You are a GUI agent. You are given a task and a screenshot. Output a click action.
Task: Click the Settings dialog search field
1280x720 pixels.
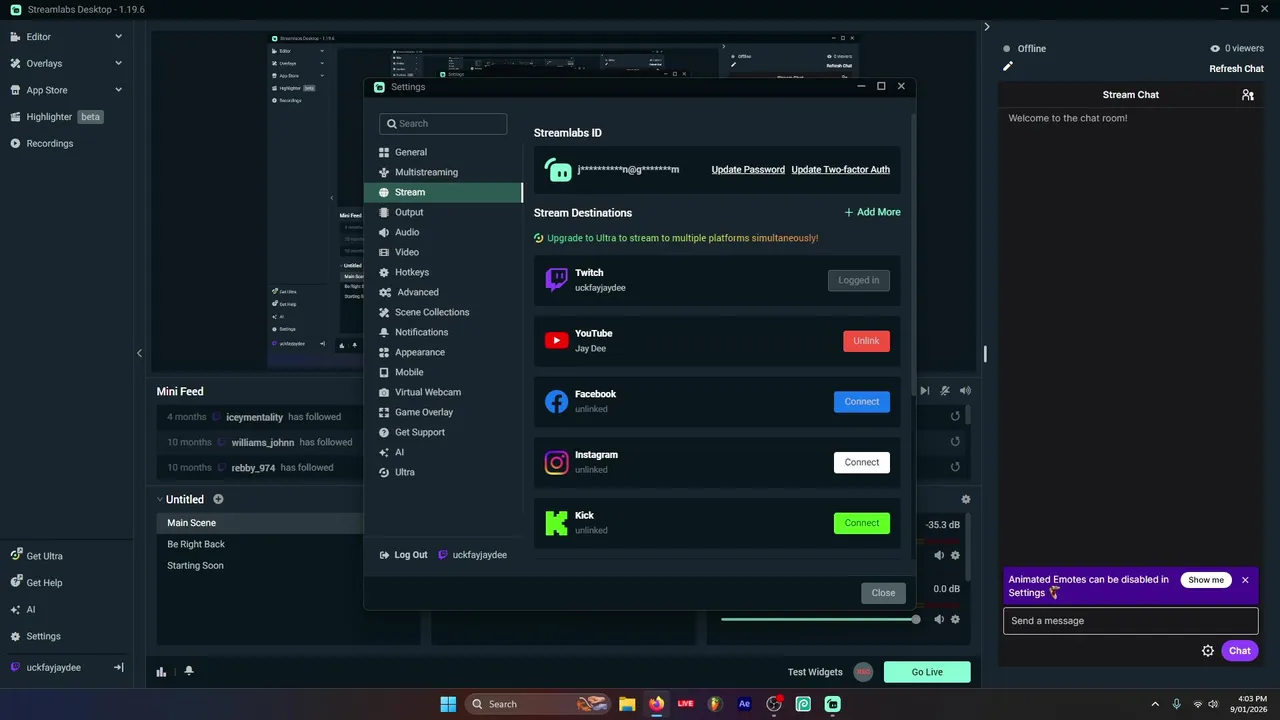tap(443, 124)
